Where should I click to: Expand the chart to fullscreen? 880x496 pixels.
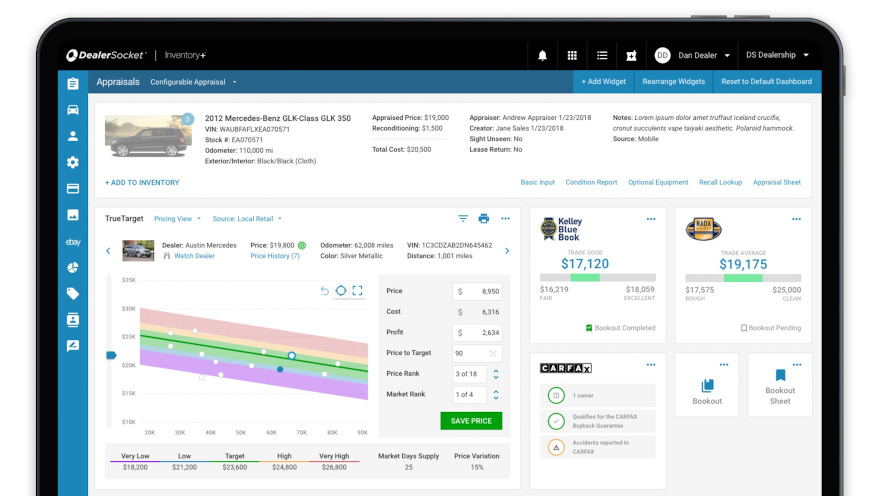point(357,290)
